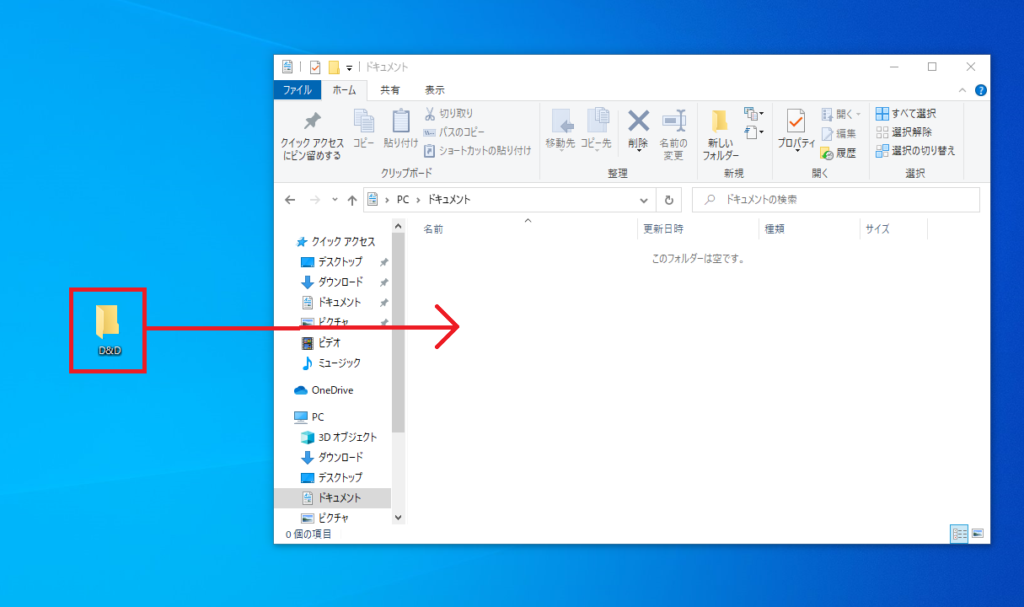
Task: Click Select all (すべて選択)
Action: coord(906,113)
